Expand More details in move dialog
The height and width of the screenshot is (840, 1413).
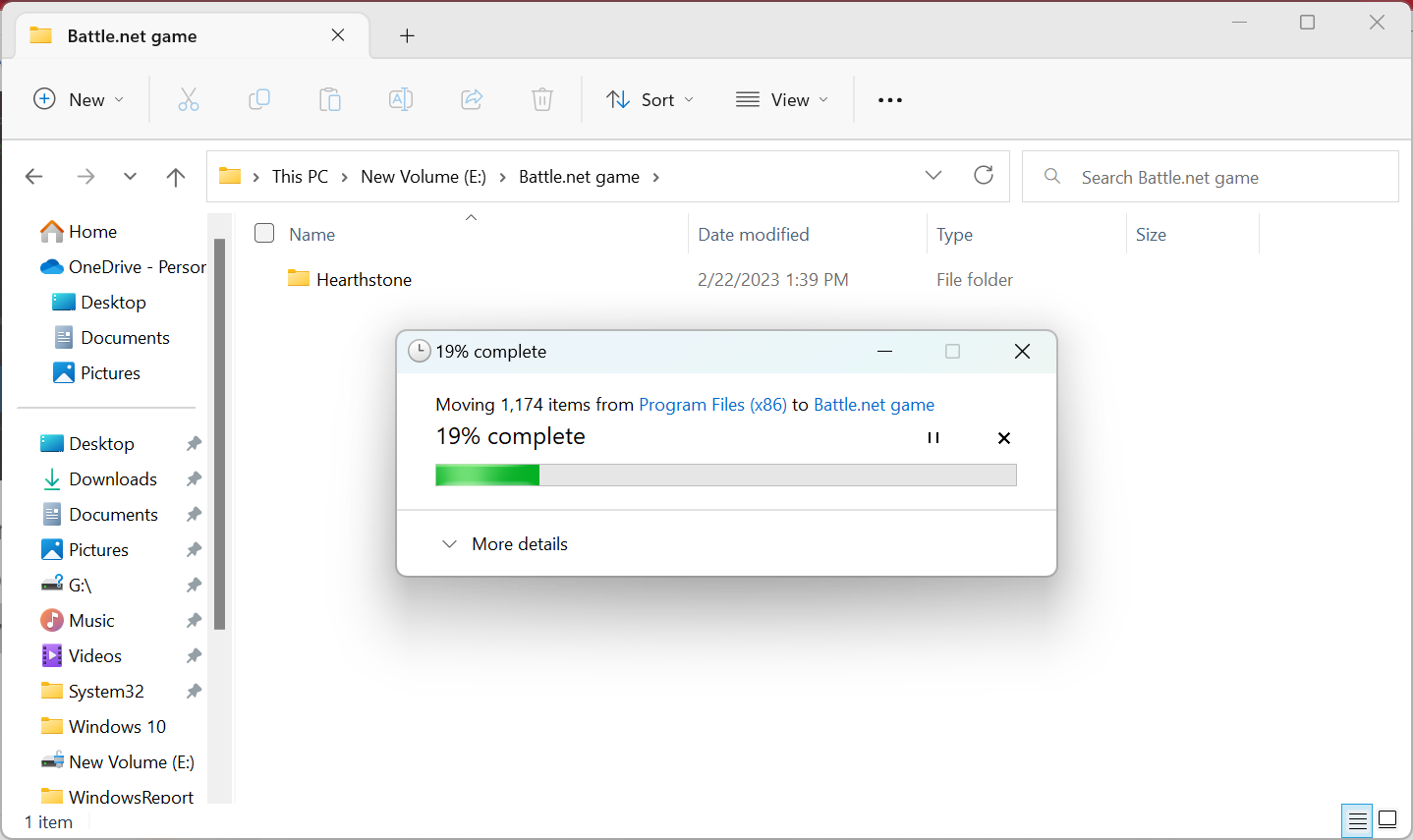click(505, 544)
